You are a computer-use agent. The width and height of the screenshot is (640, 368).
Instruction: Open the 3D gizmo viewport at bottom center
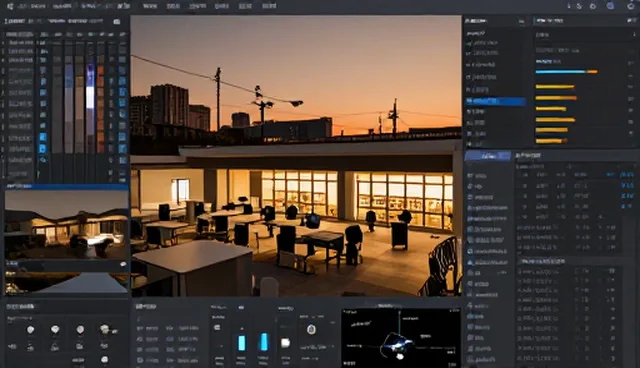pos(401,337)
